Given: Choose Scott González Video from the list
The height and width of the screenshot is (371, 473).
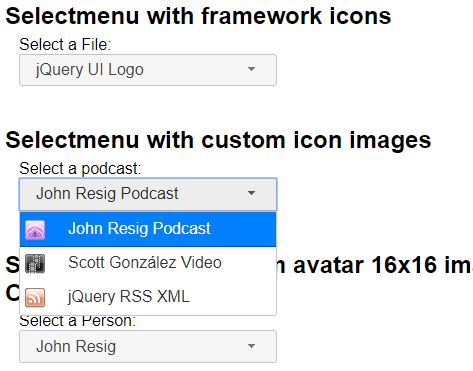Looking at the screenshot, I should tap(148, 263).
